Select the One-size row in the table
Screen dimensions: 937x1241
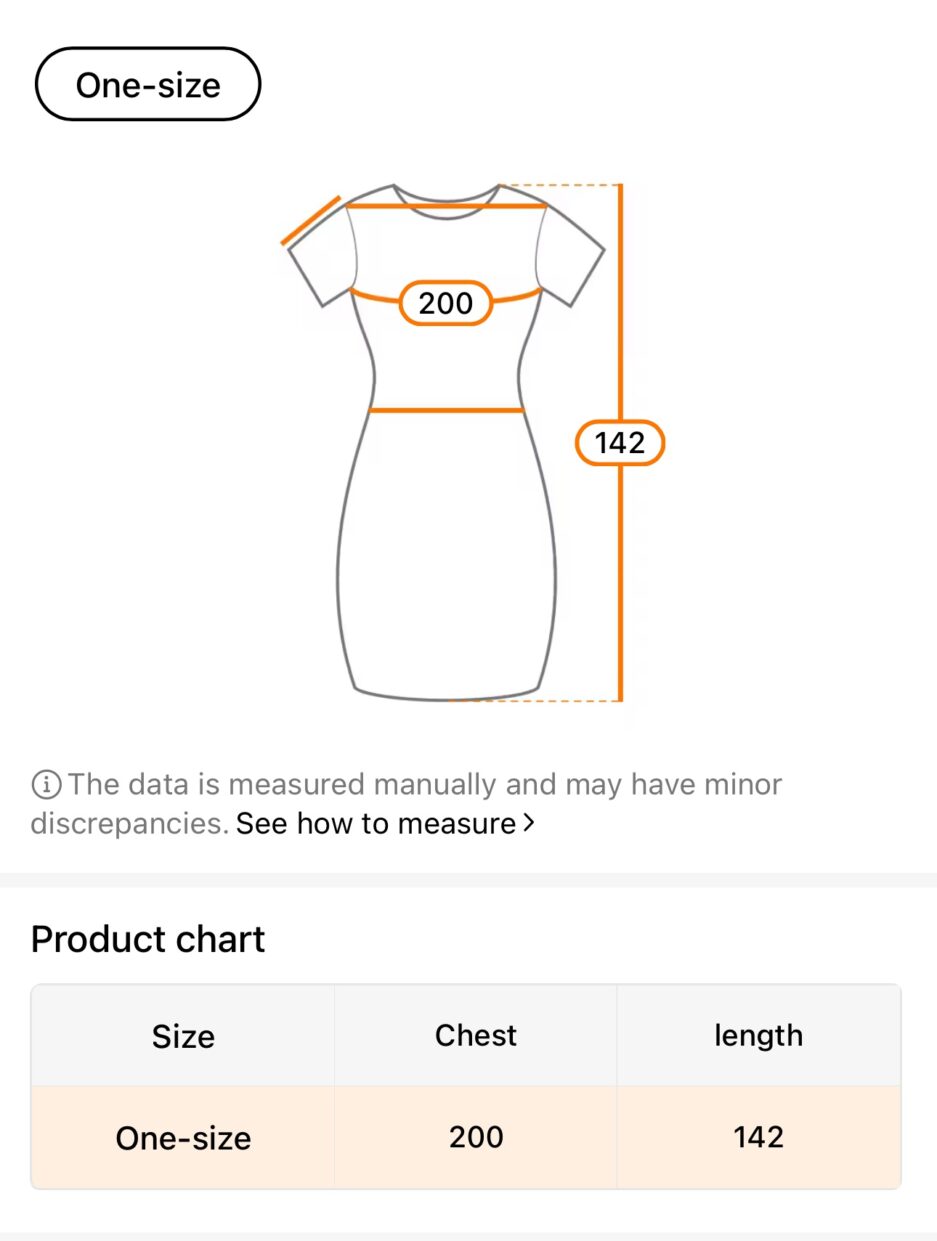183,1138
